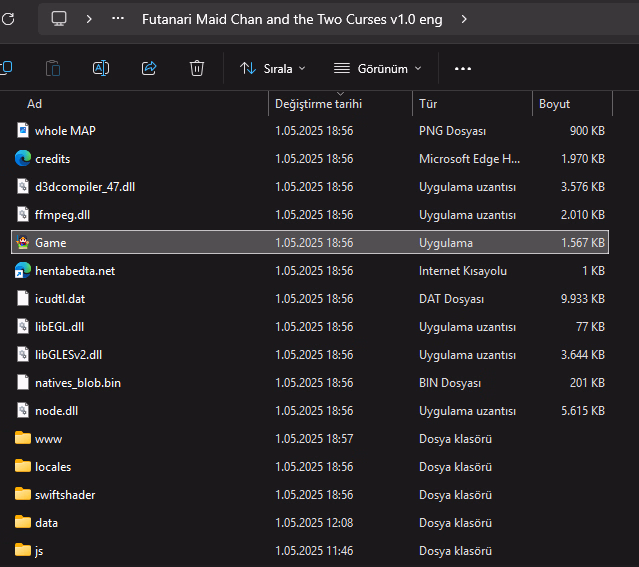
Task: Expand the chevron after the folder breadcrumb
Action: (x=464, y=19)
